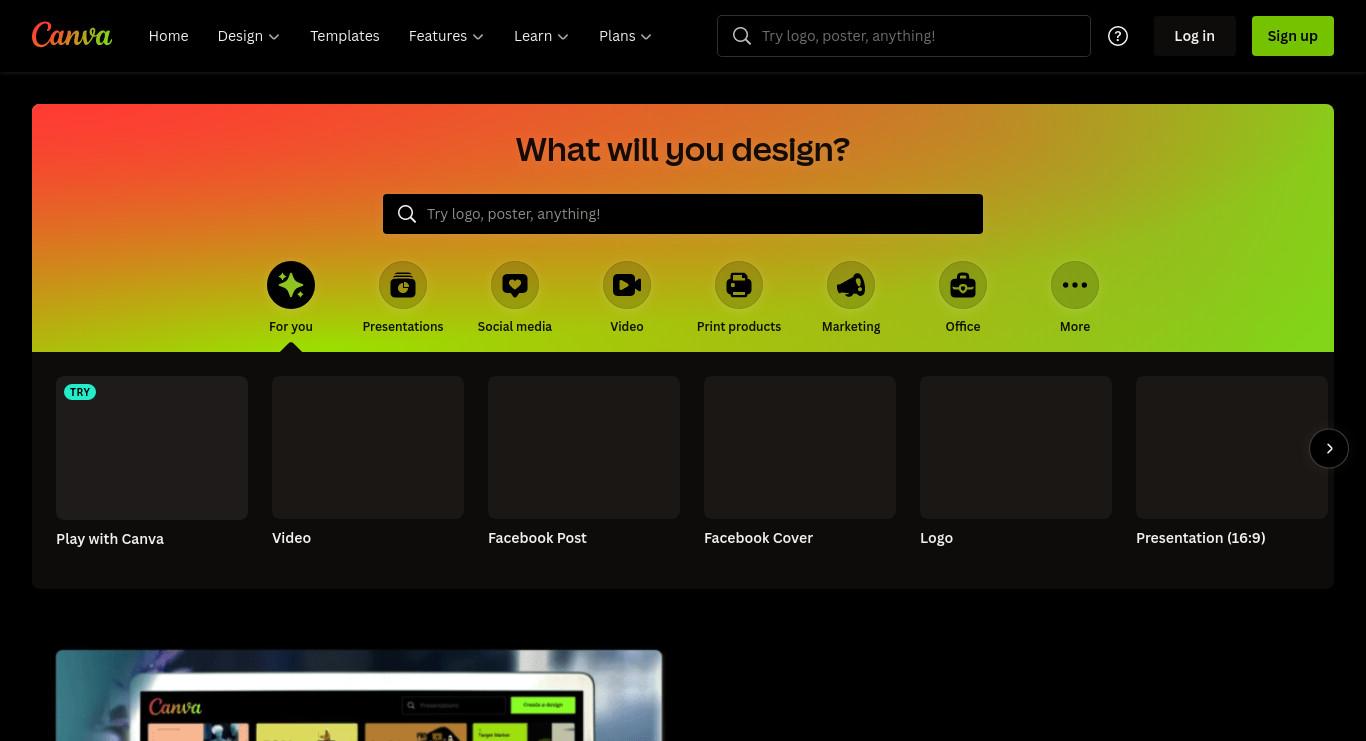Click the Log in button
1366x741 pixels.
1194,36
